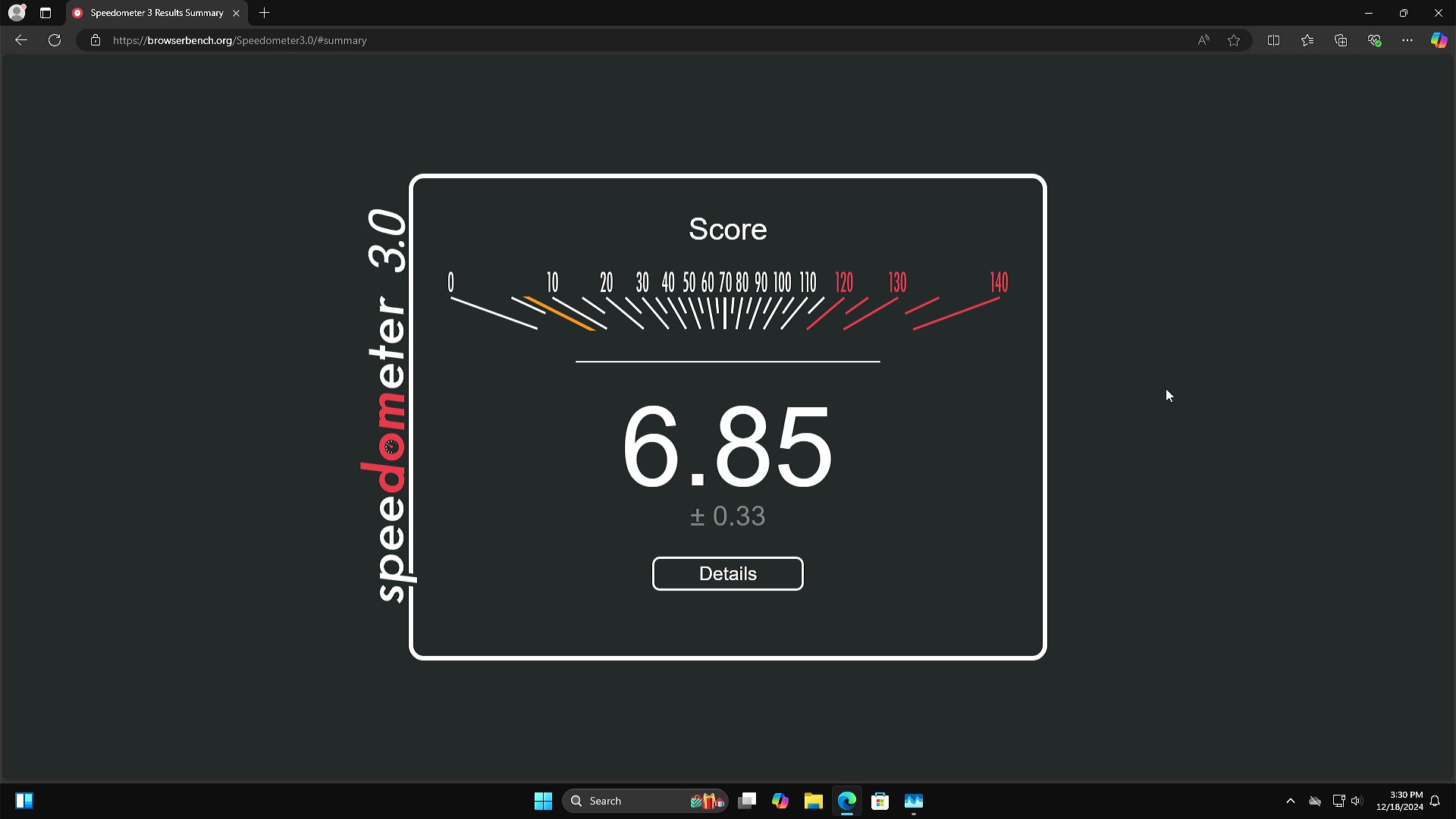Open the Copilot sidebar
Image resolution: width=1456 pixels, height=819 pixels.
[1439, 40]
